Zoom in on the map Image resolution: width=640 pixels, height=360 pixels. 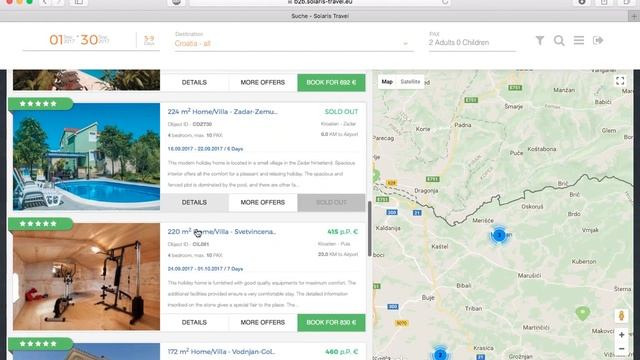(621, 335)
